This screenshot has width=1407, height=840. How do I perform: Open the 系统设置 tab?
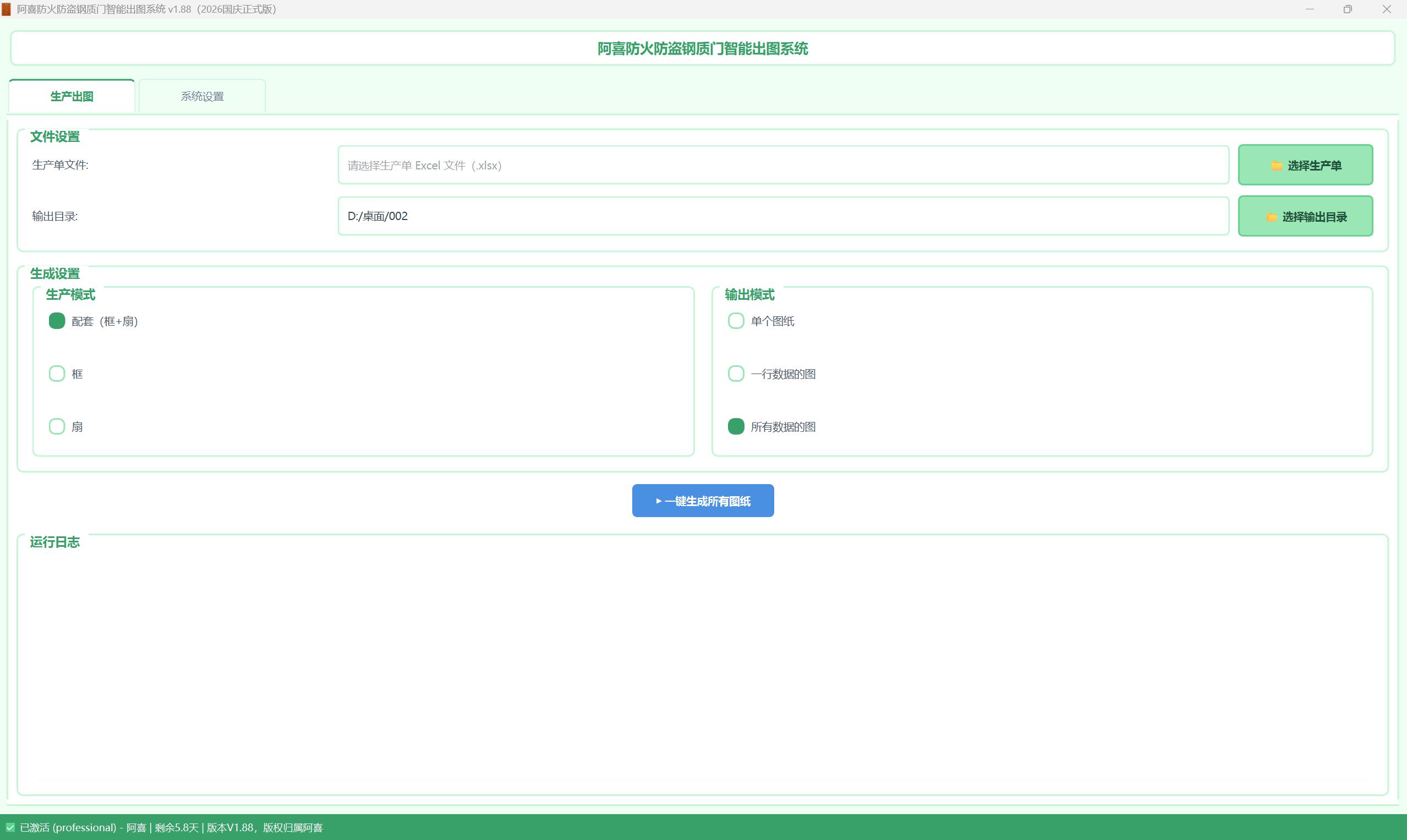(x=202, y=96)
